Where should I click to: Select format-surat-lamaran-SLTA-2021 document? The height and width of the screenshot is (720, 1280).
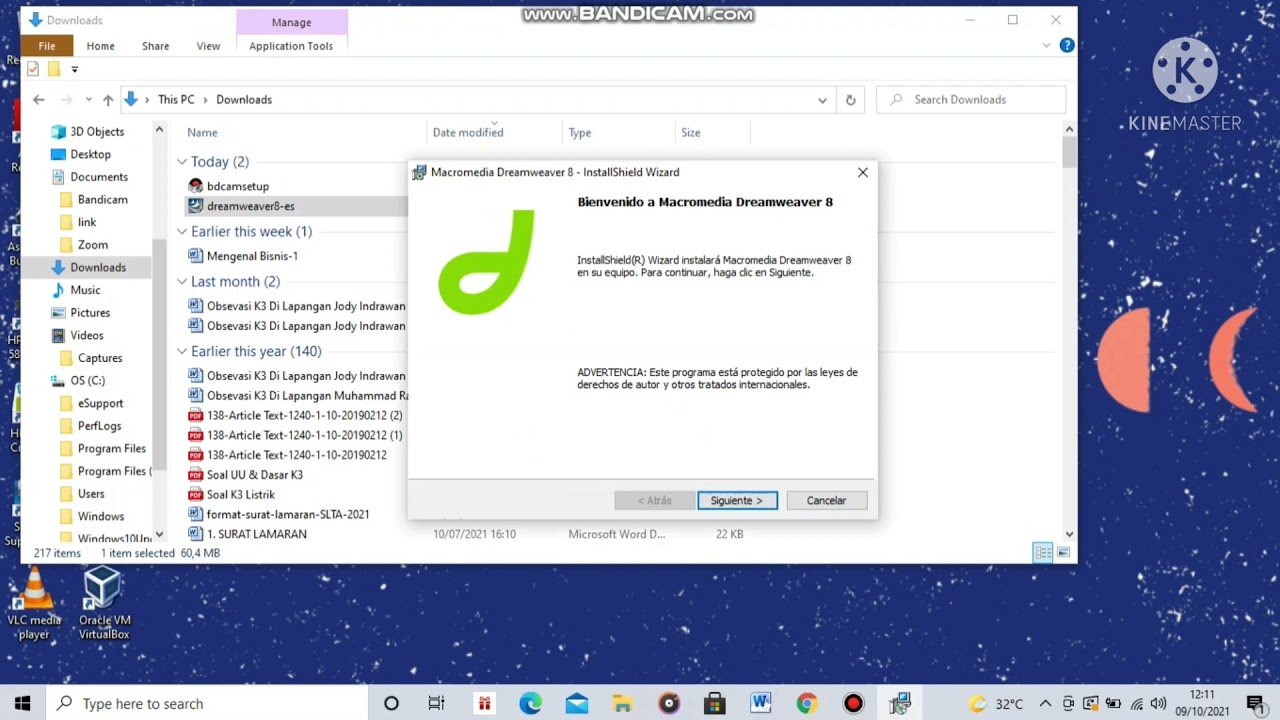[x=288, y=514]
